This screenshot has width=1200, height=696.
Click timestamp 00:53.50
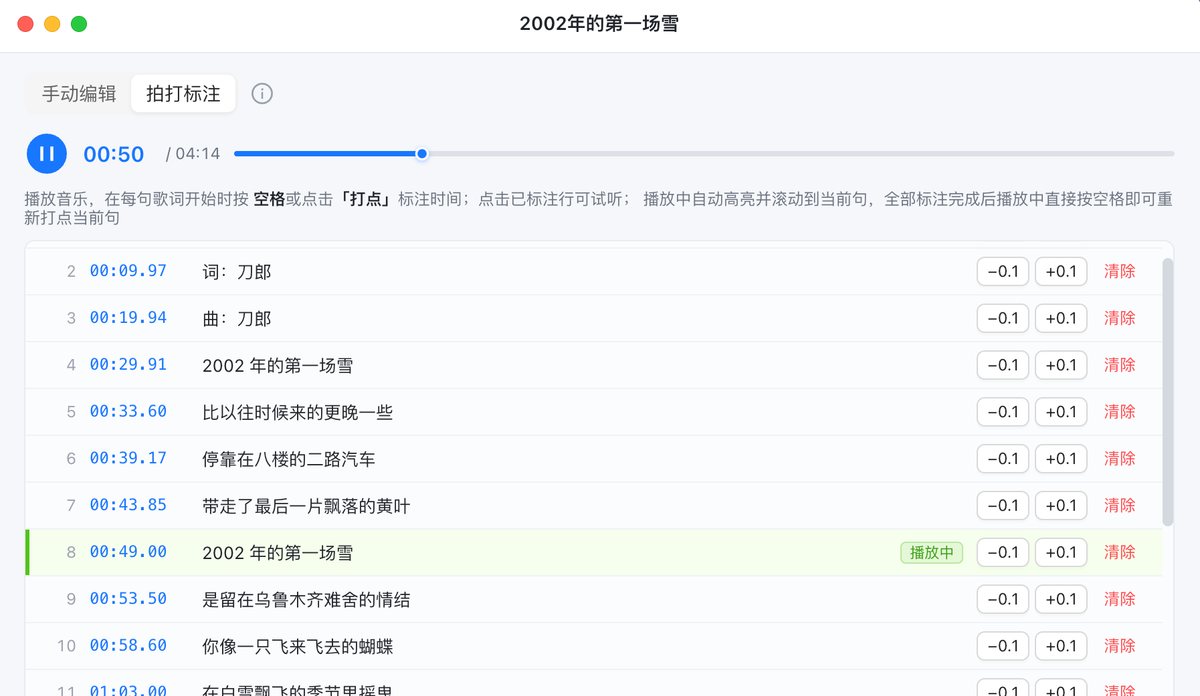(x=128, y=599)
